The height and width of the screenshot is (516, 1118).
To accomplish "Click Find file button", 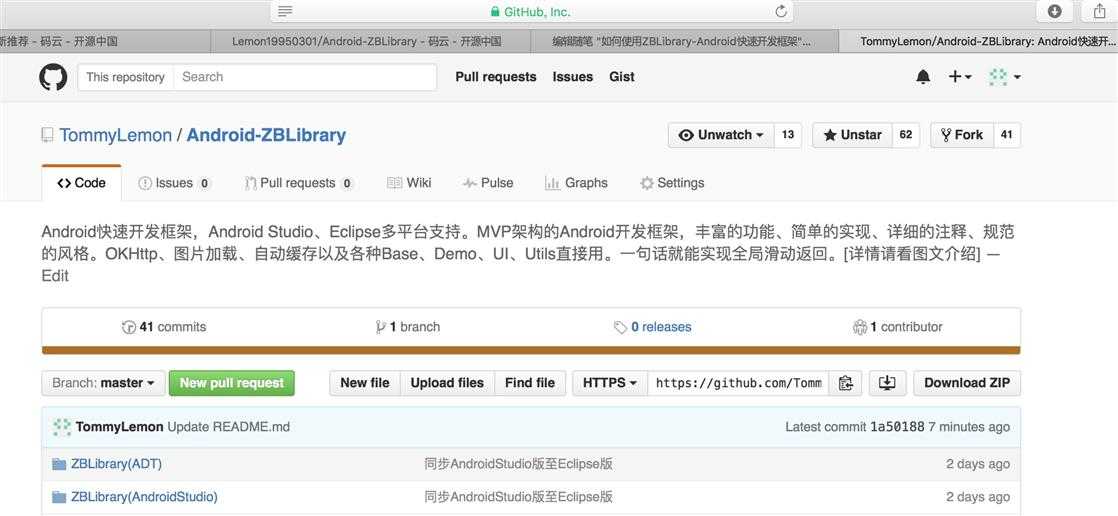I will pyautogui.click(x=530, y=383).
